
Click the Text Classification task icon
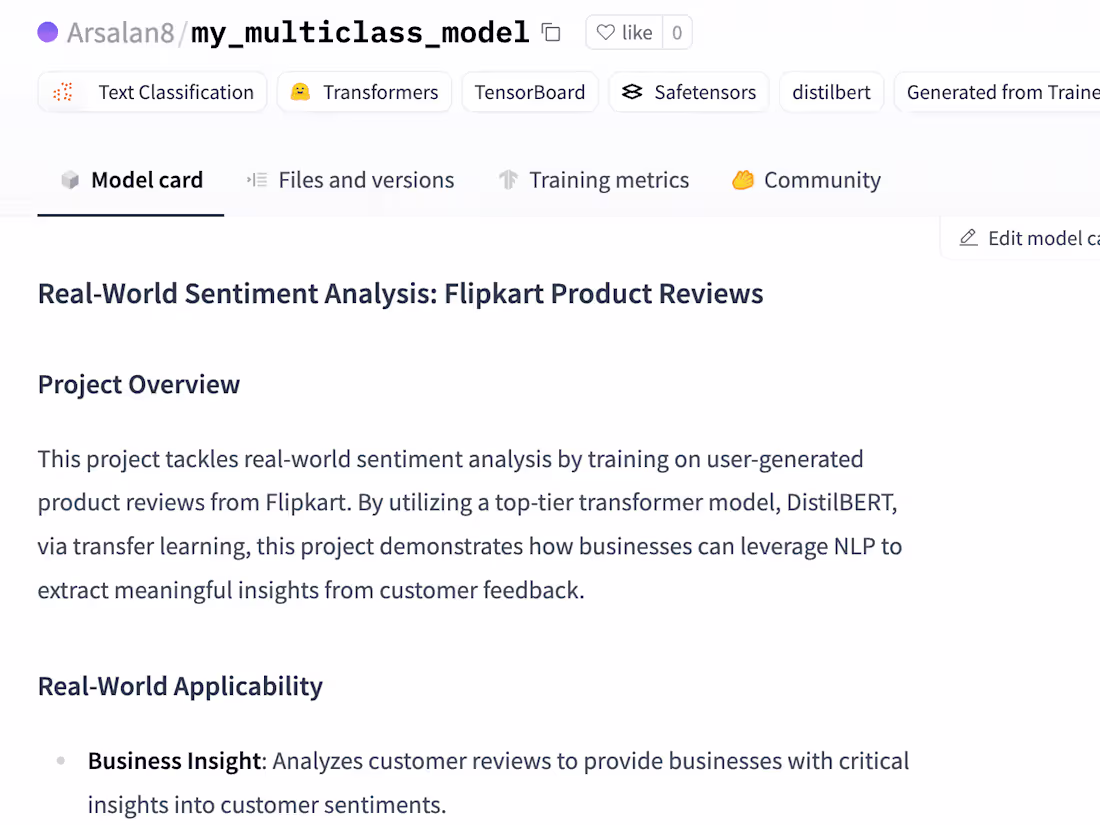tap(63, 92)
